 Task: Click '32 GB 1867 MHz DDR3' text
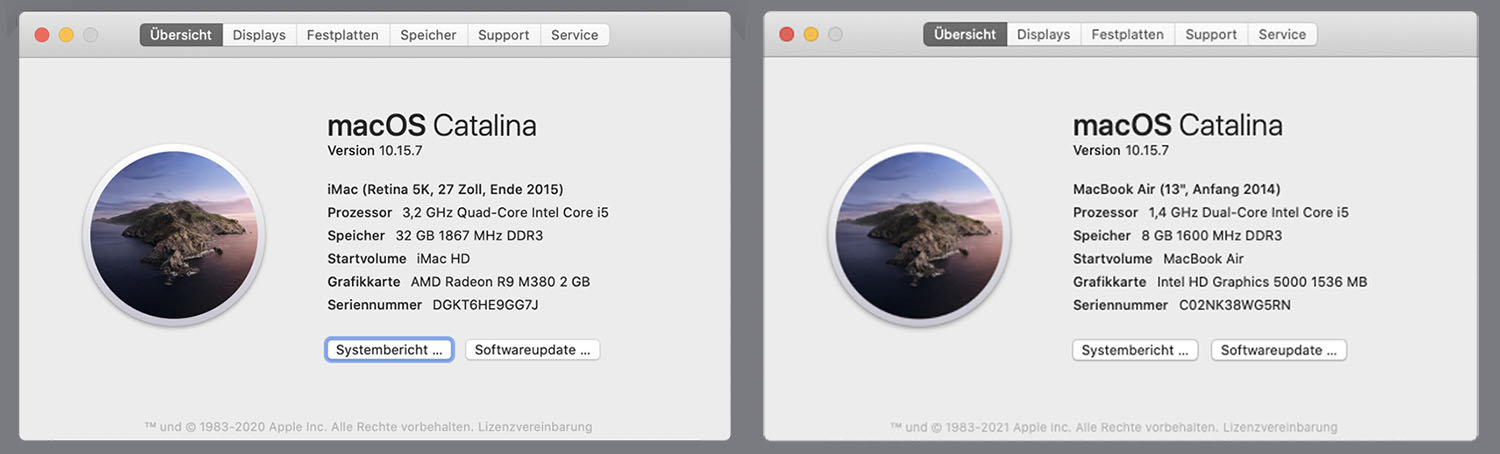point(470,236)
